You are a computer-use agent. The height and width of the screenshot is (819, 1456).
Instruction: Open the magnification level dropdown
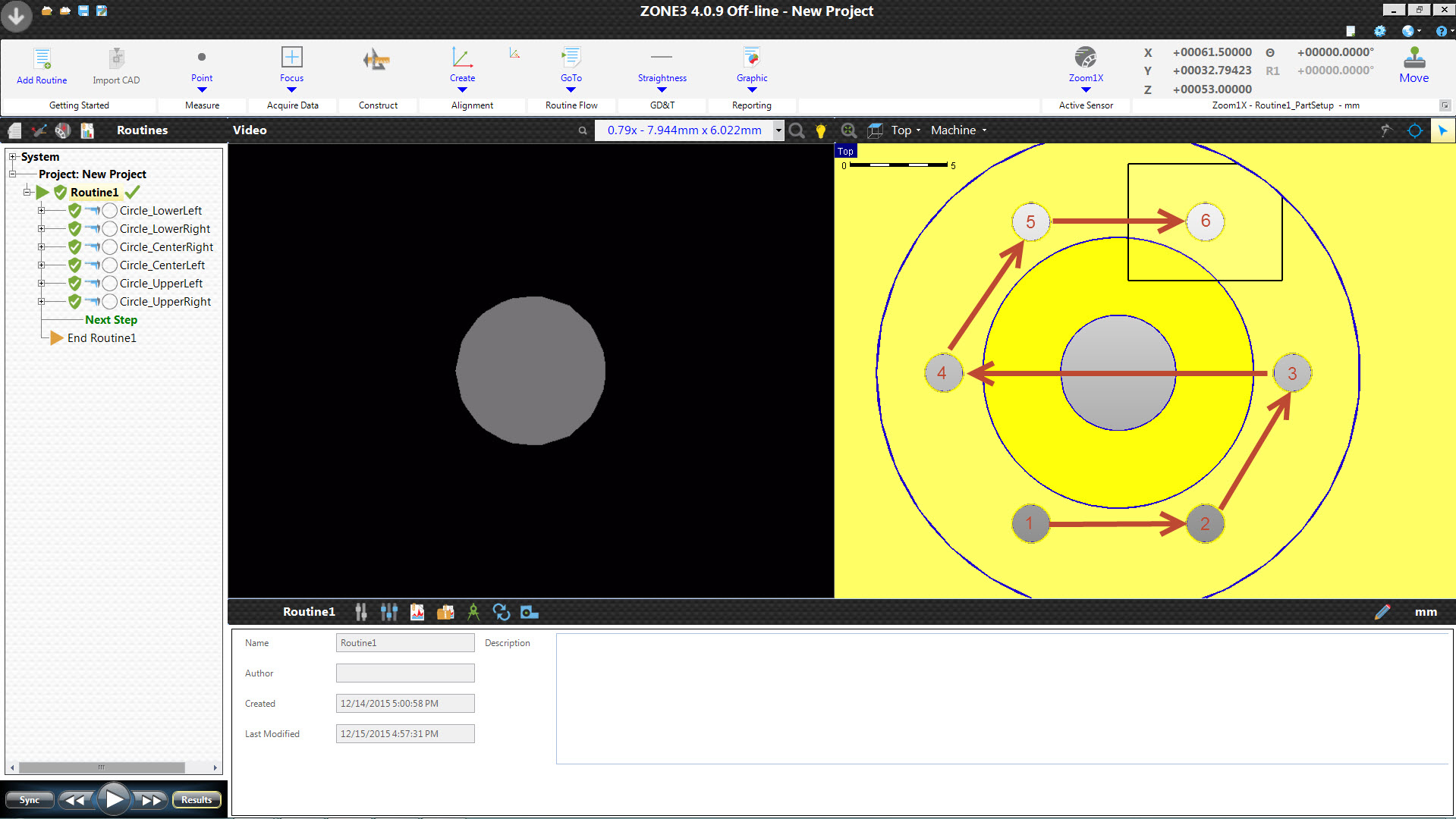pos(778,130)
